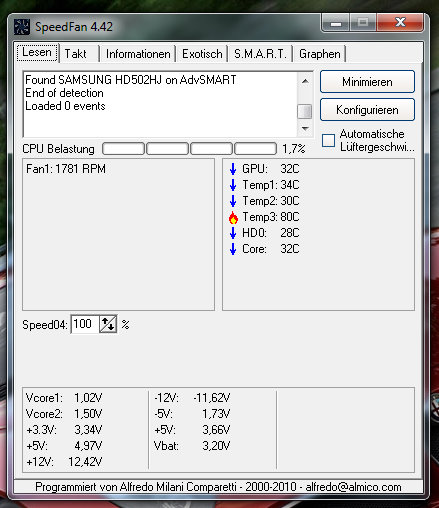Screen dimensions: 439x508
Task: Click the -12V -11,62V reading
Action: pyautogui.click(x=192, y=398)
